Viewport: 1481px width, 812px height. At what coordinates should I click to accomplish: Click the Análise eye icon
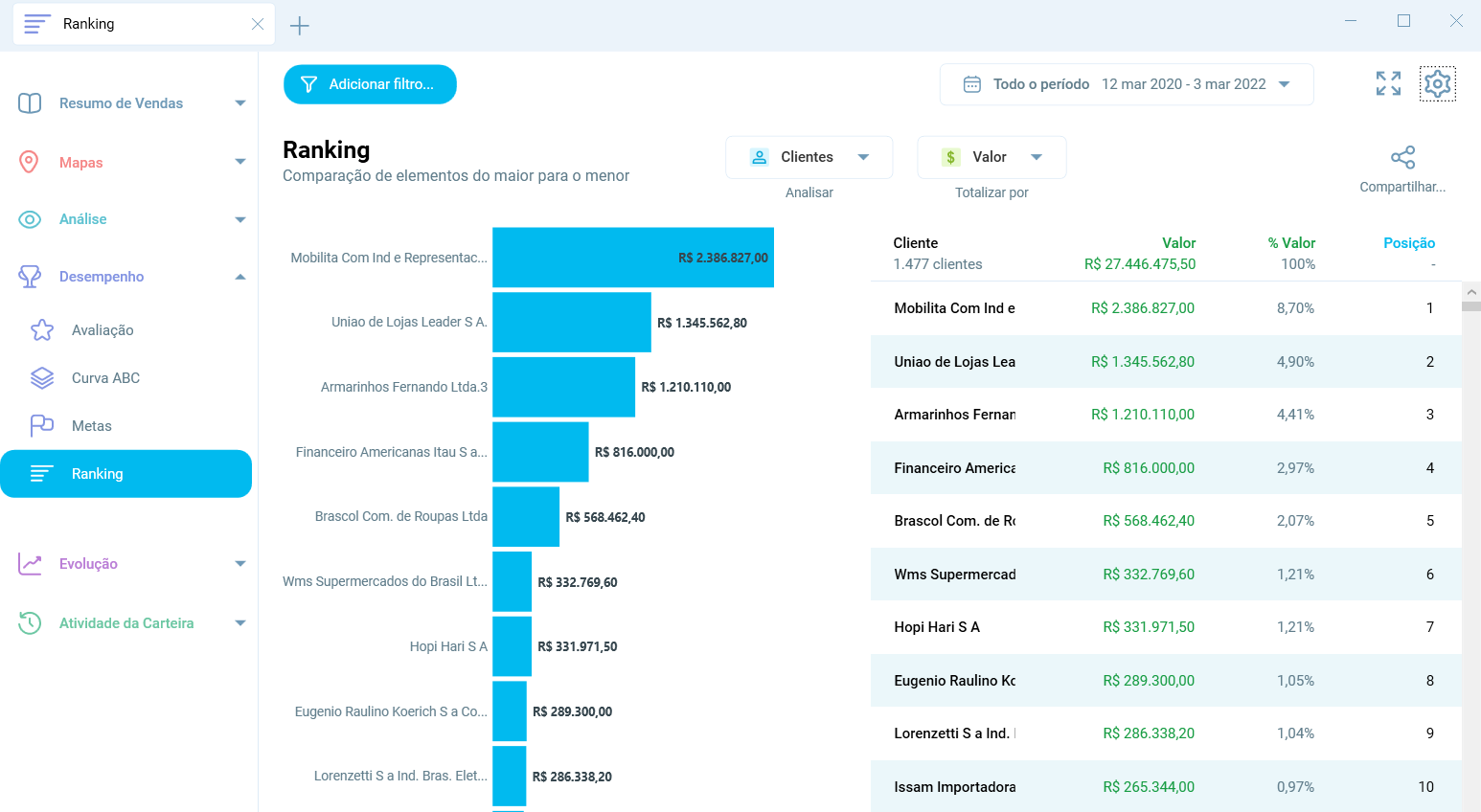30,219
